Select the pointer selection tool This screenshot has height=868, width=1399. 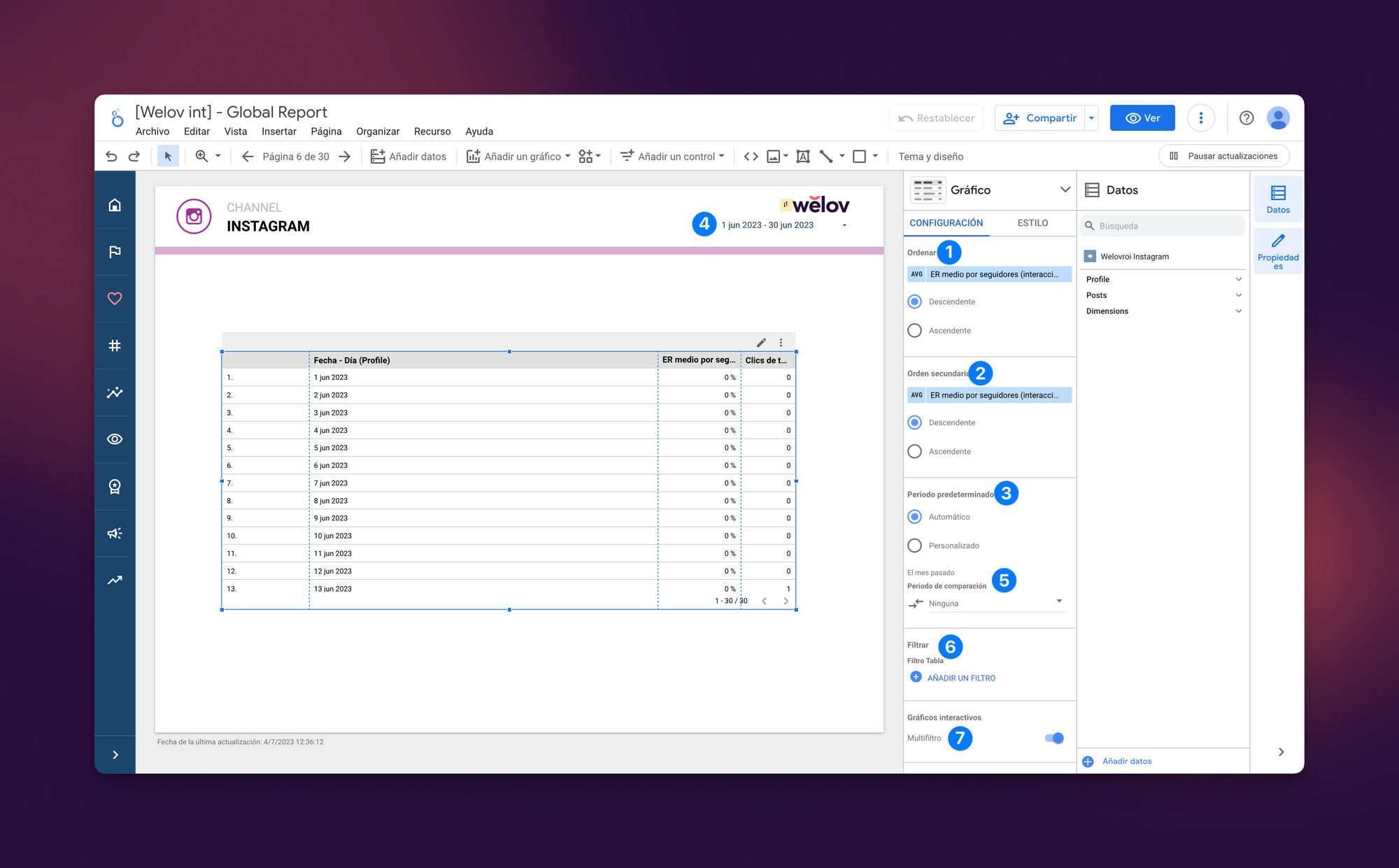pyautogui.click(x=168, y=157)
